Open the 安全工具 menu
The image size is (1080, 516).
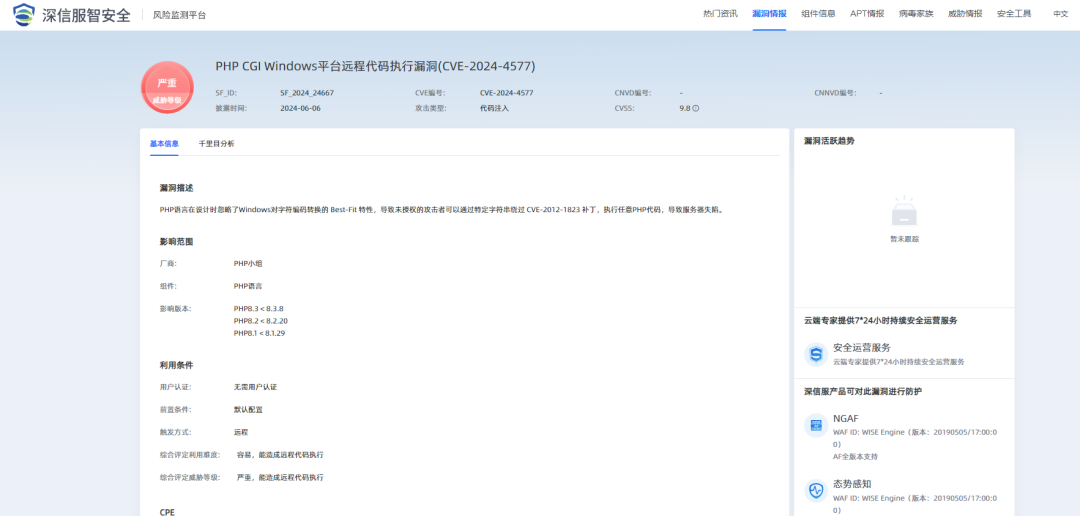pyautogui.click(x=1014, y=14)
